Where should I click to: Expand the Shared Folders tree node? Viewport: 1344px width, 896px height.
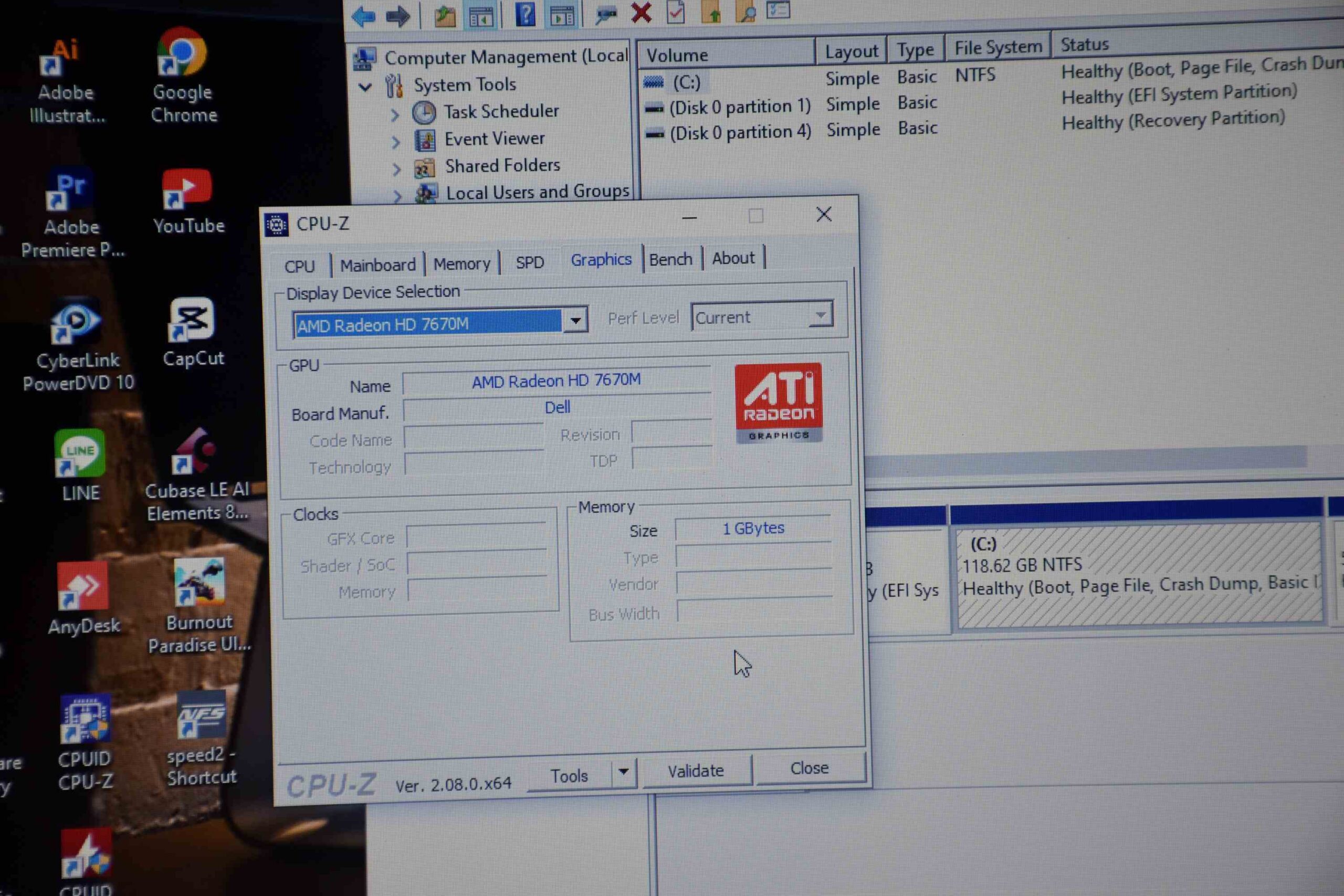coord(396,168)
